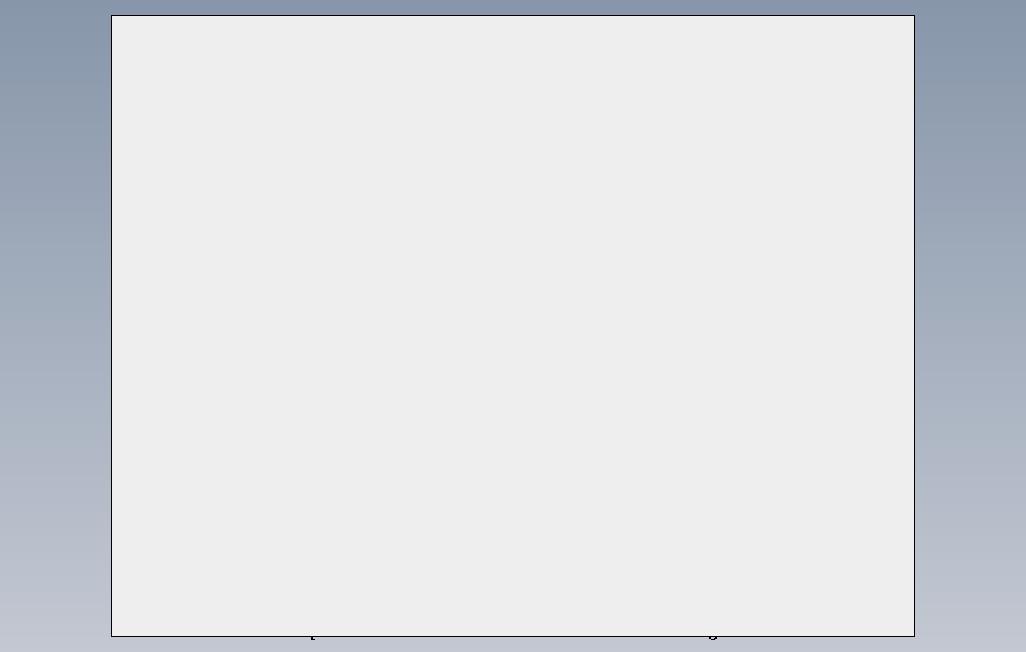Click the blank drawing sheet center
Screen dimensions: 1026x652
513,325
